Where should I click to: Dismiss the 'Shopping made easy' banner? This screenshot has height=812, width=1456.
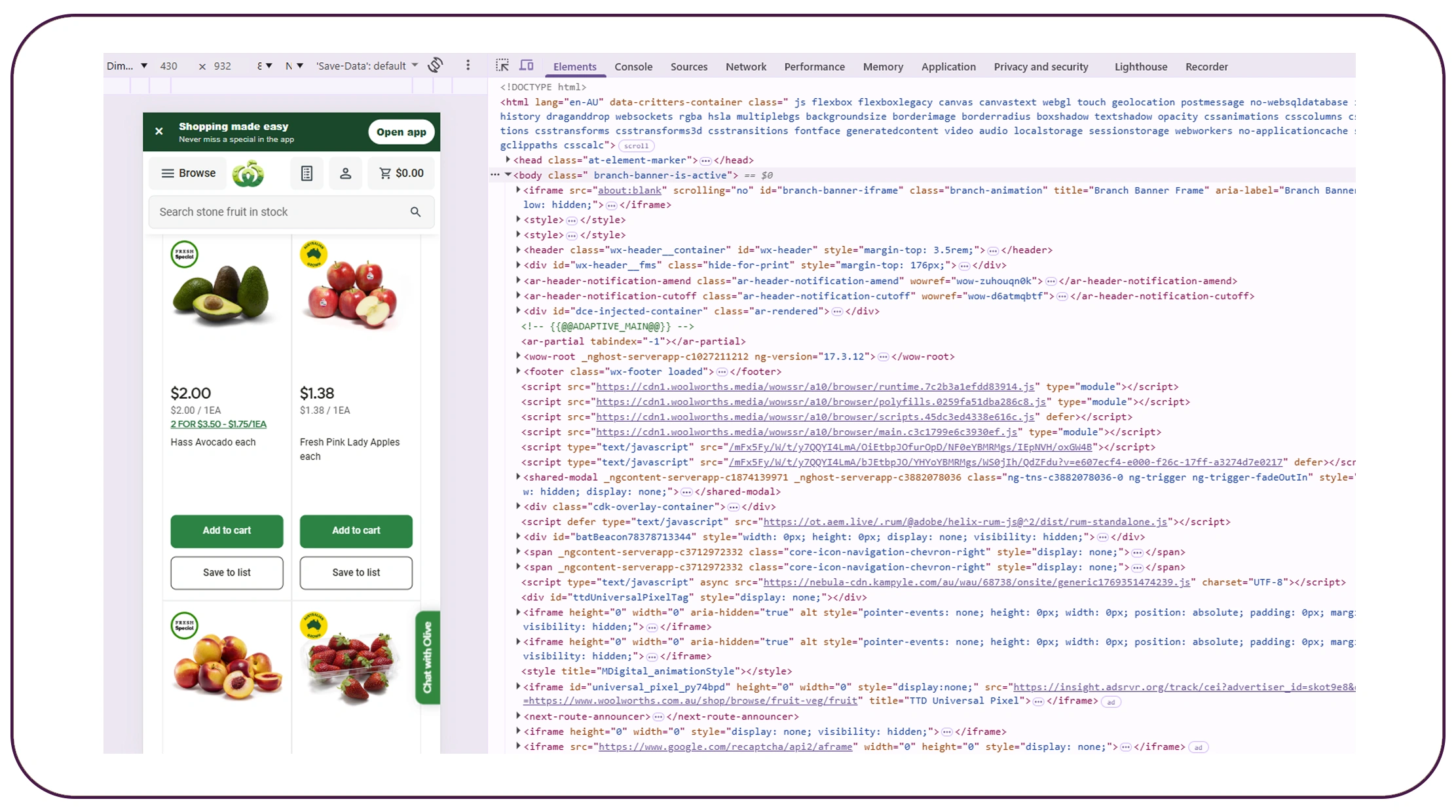[159, 131]
